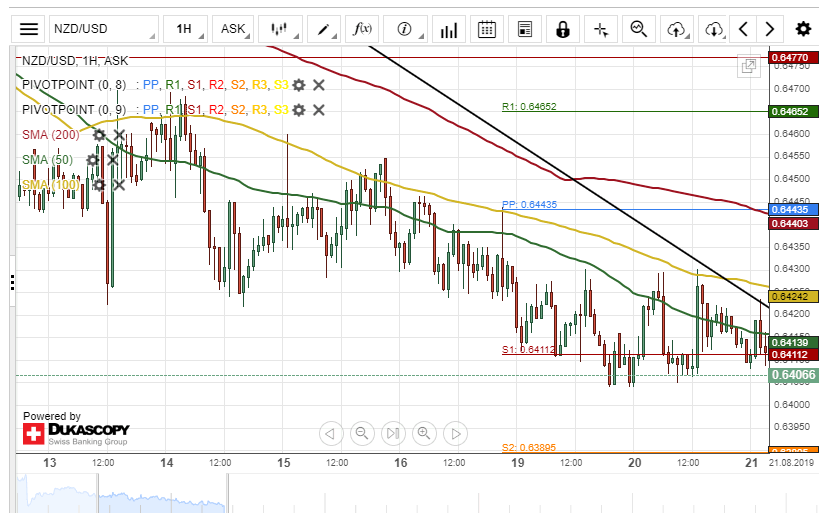Screen dimensions: 826x521
Task: Open the calendar icon in toolbar
Action: (x=487, y=29)
